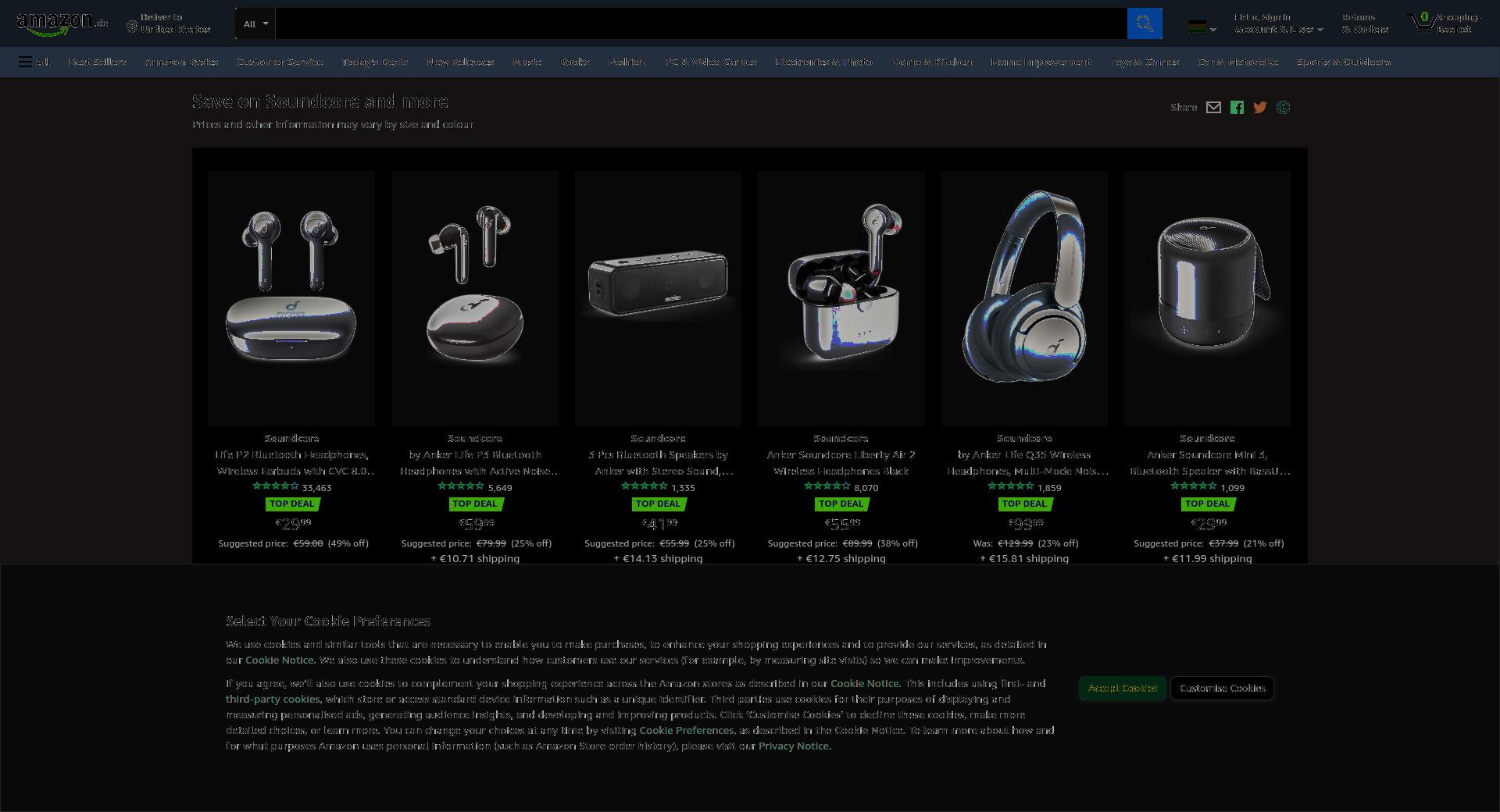Open the All search category dropdown
This screenshot has width=1500, height=812.
[255, 23]
